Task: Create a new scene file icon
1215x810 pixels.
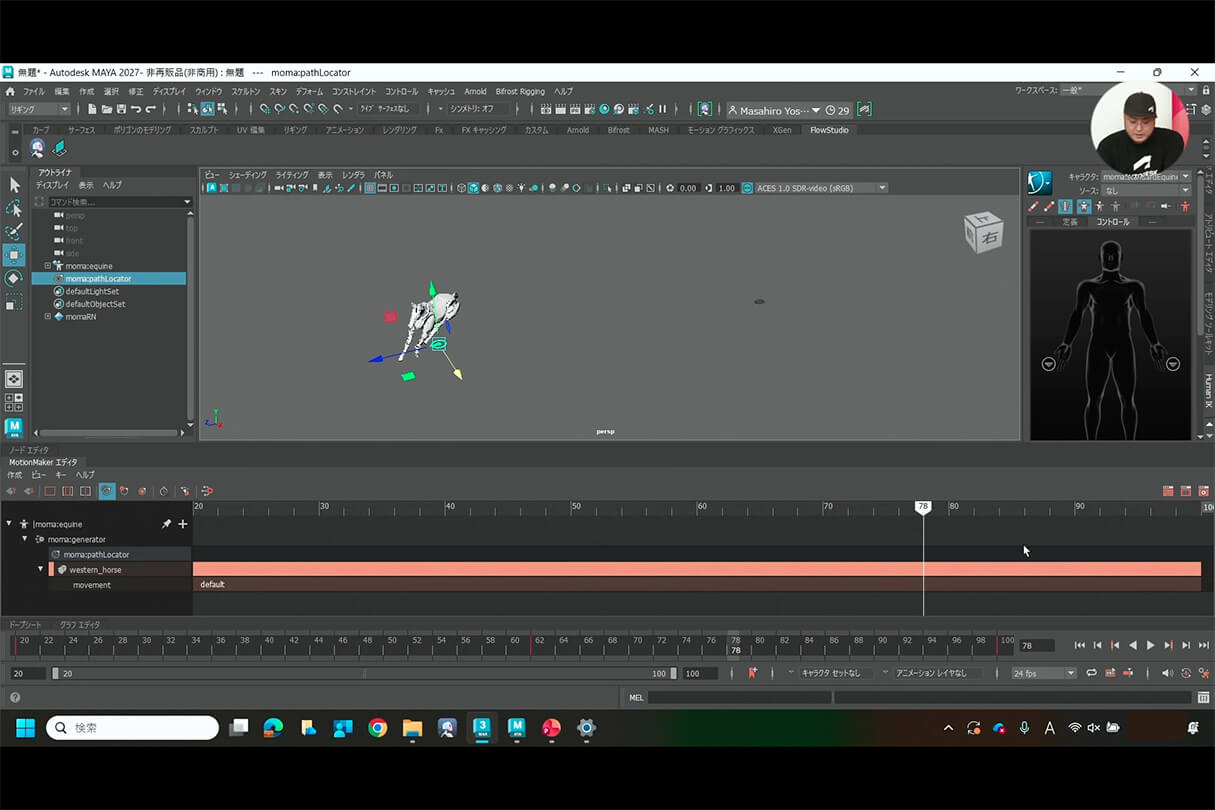Action: tap(92, 109)
